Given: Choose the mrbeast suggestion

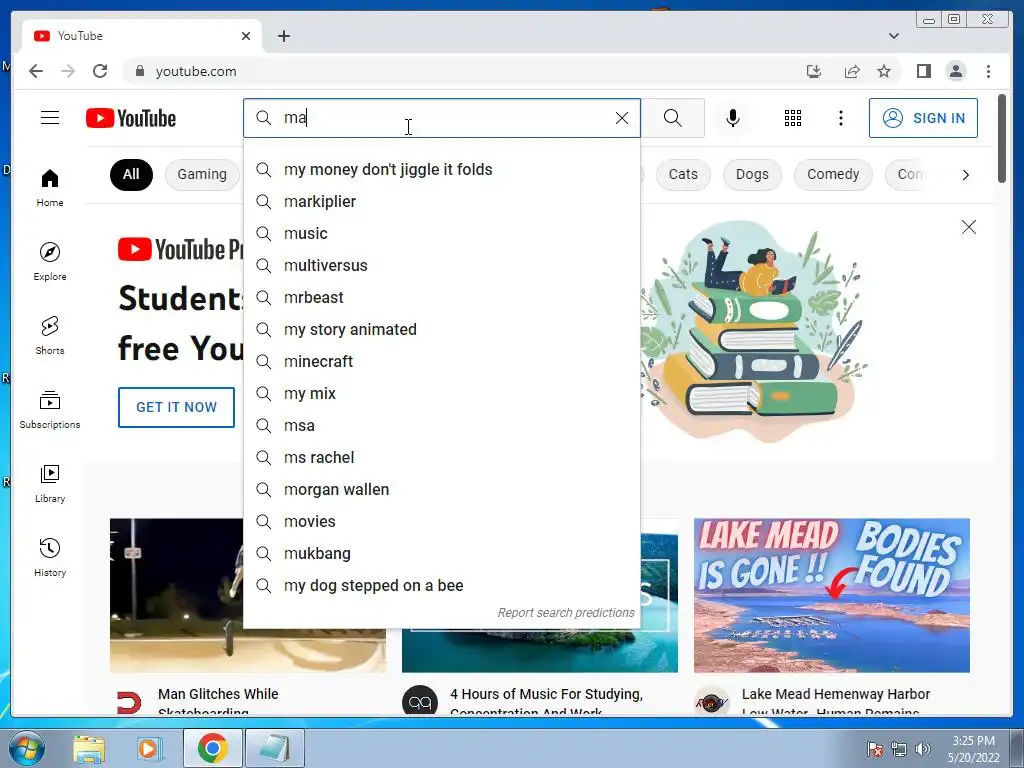Looking at the screenshot, I should coord(441,298).
